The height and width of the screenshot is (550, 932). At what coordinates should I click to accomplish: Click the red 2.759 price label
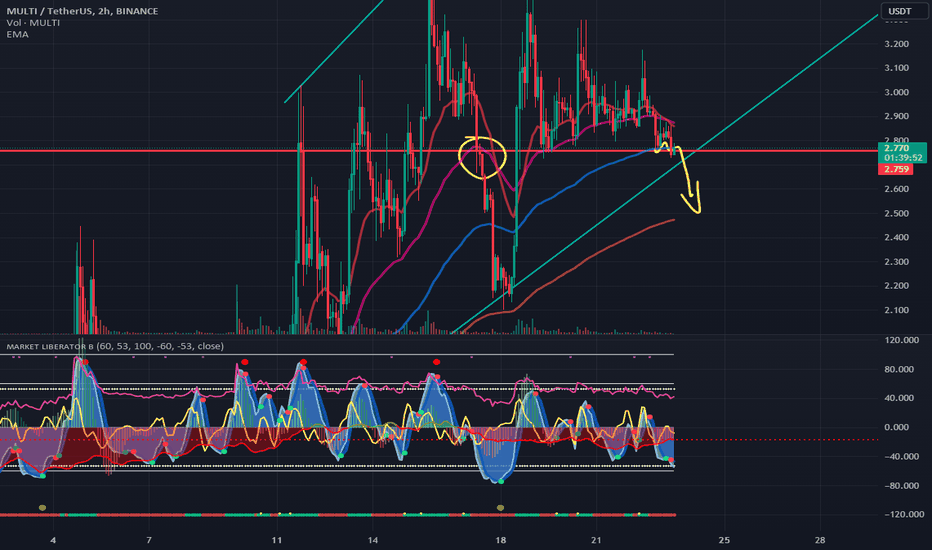(896, 169)
